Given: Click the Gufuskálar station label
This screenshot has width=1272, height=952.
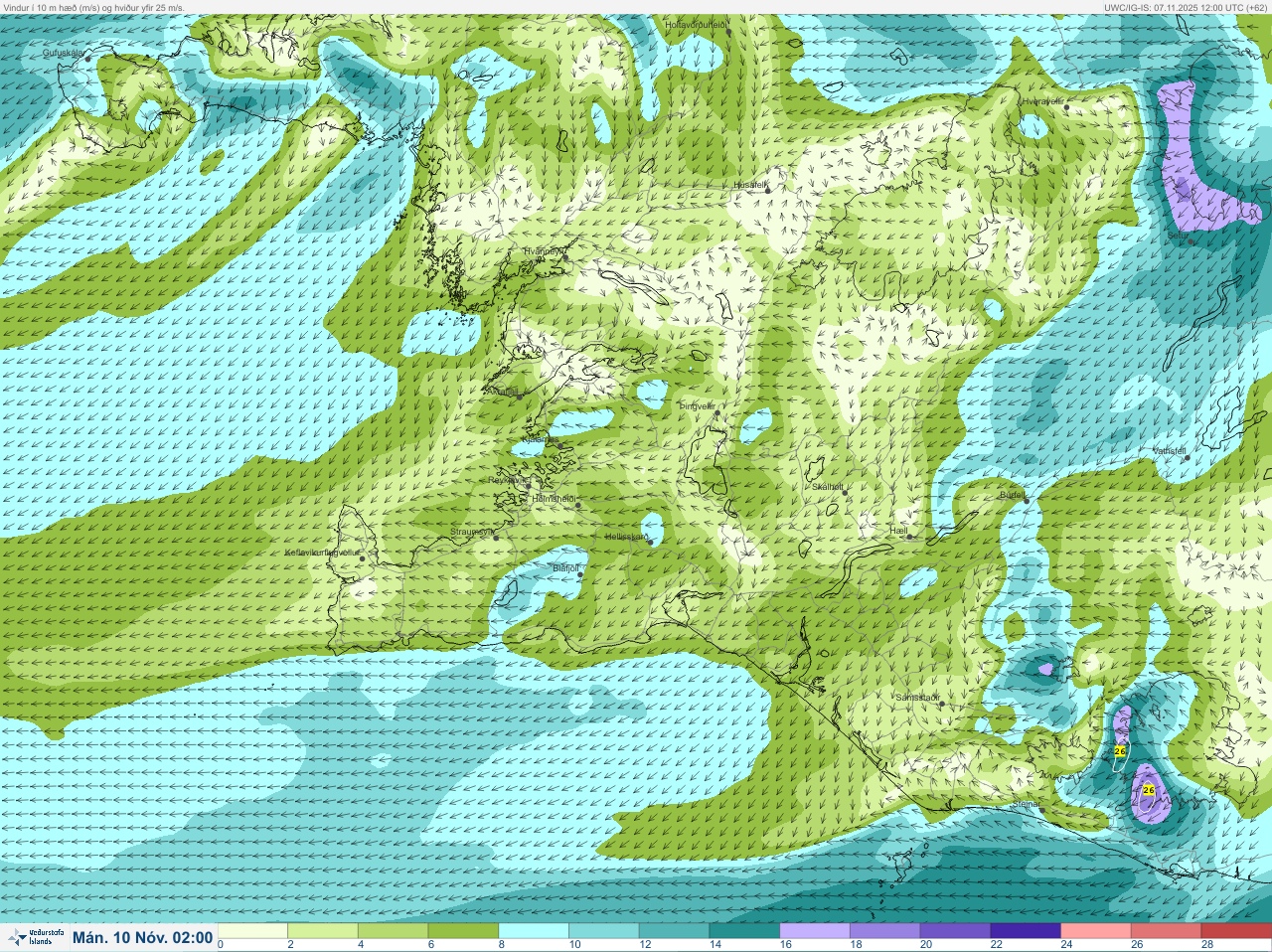Looking at the screenshot, I should [63, 53].
